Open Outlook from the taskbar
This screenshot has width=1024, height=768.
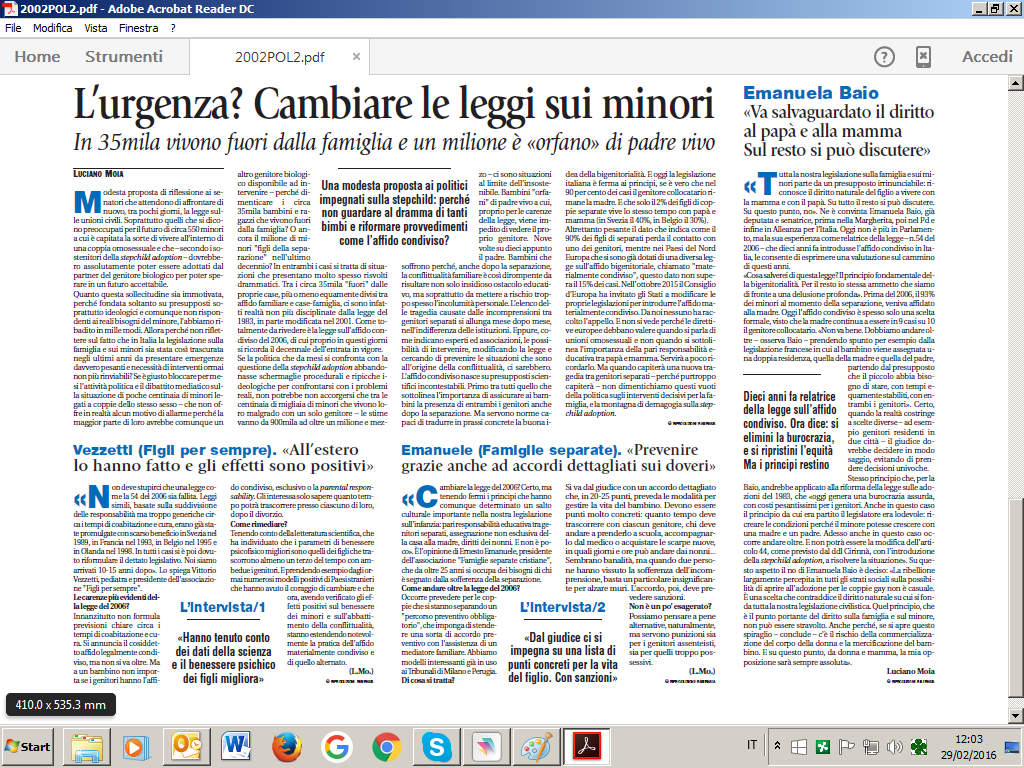pyautogui.click(x=187, y=746)
